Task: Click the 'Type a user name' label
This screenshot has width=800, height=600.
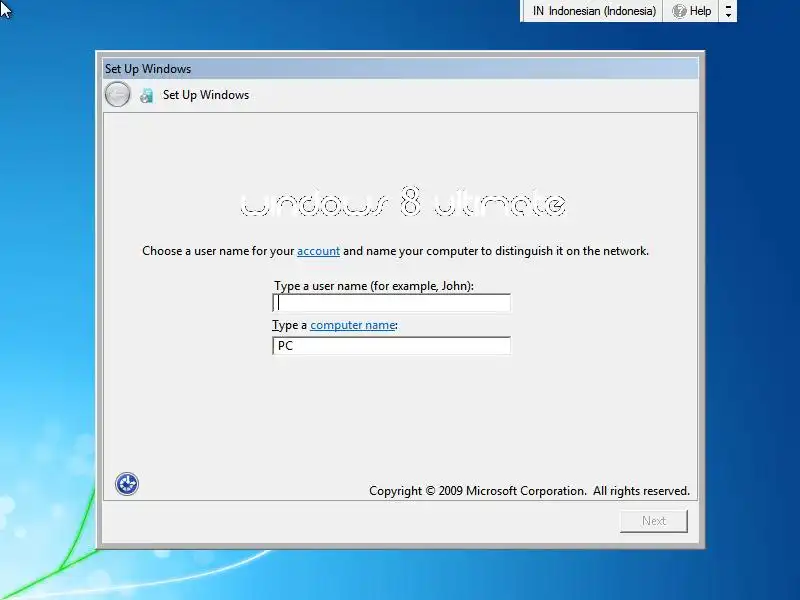Action: pyautogui.click(x=373, y=286)
